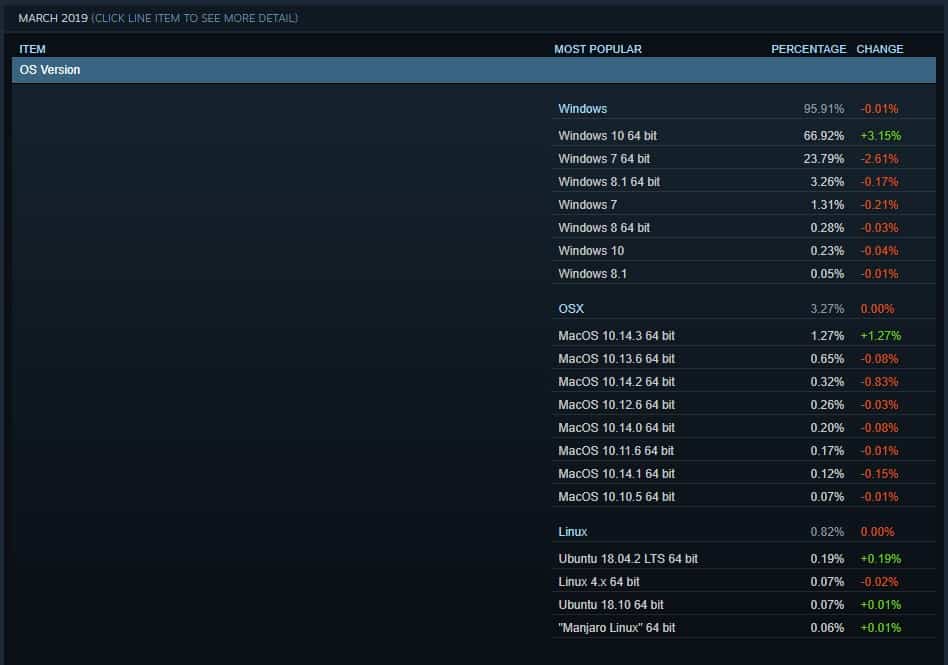Click the -0.02% change value

click(880, 582)
